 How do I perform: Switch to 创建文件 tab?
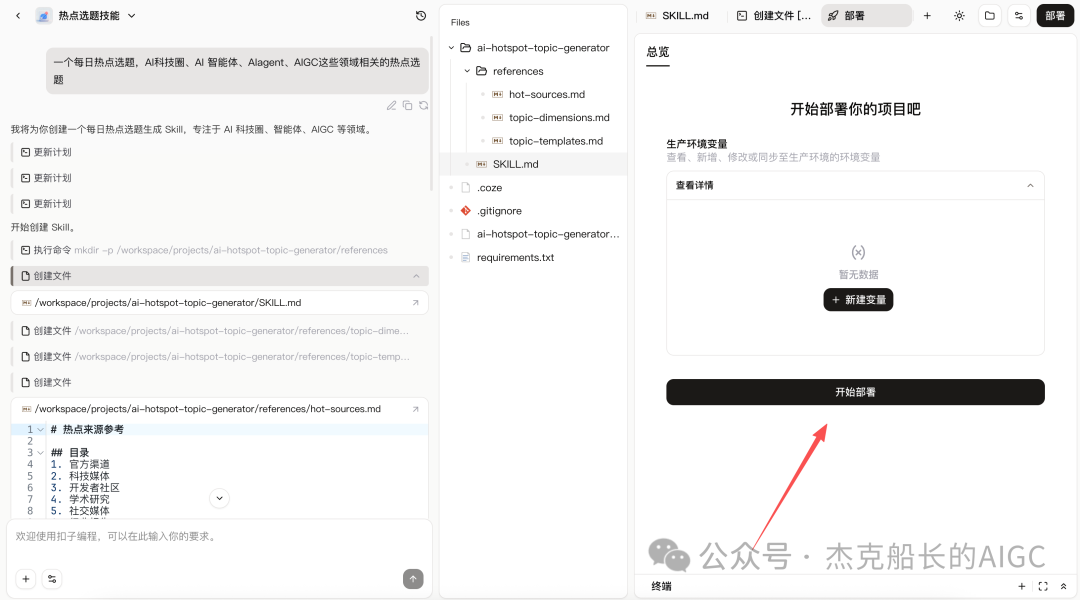coord(774,15)
